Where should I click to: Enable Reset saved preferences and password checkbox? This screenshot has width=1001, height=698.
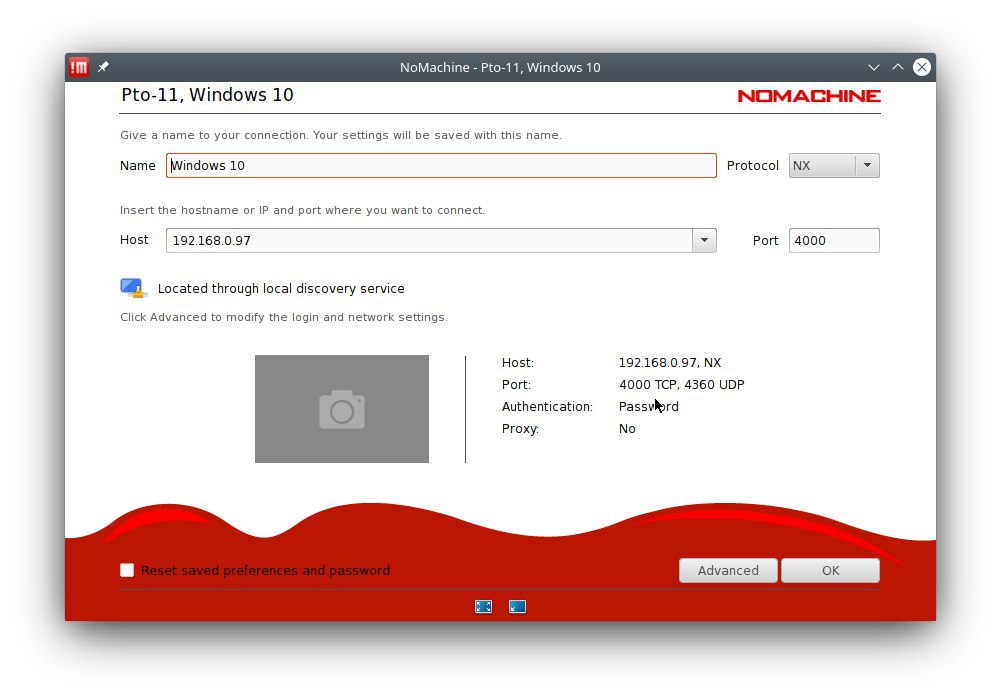click(x=127, y=570)
